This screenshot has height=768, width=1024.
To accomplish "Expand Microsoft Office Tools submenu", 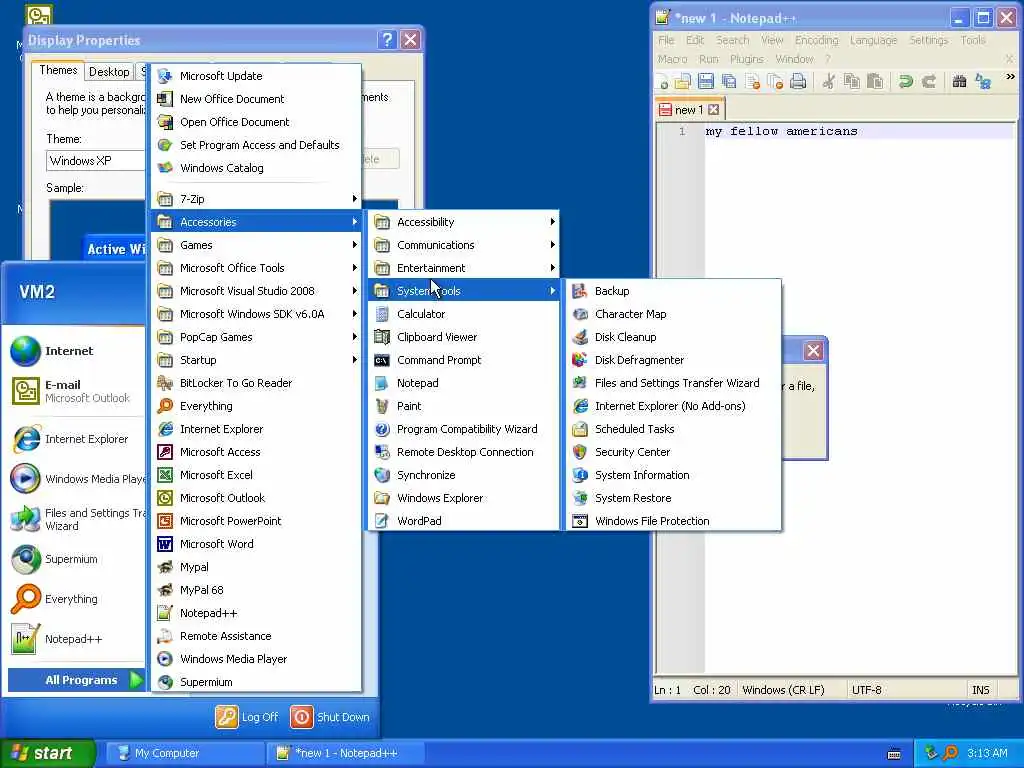I will point(257,268).
